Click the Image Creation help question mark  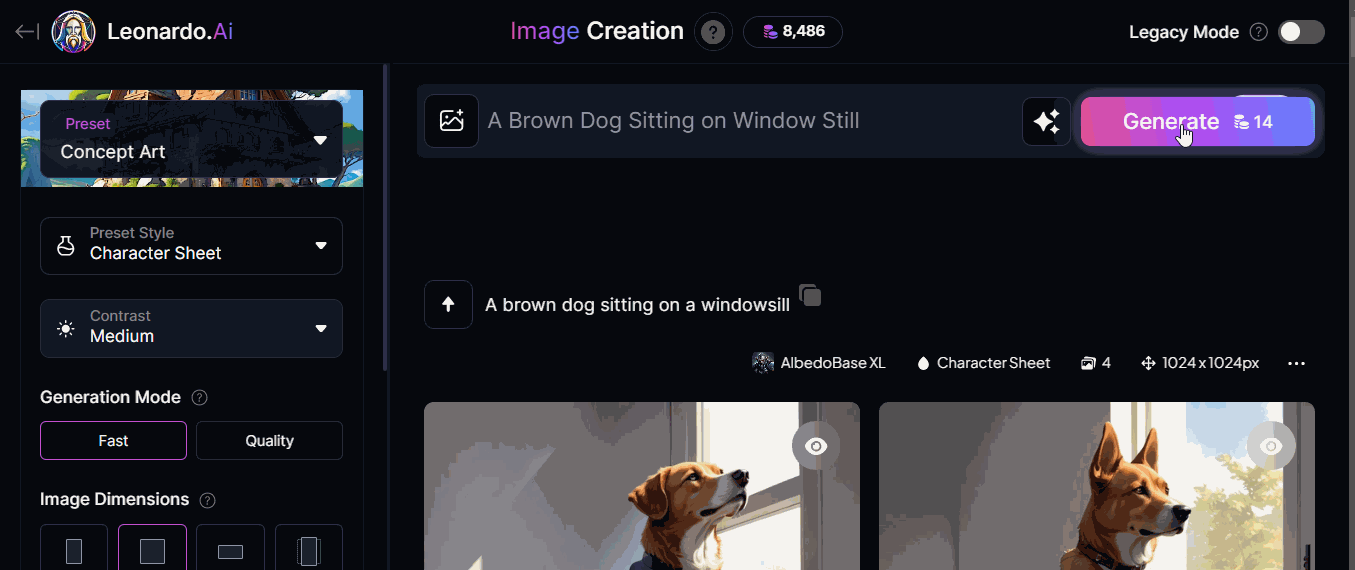coord(712,32)
